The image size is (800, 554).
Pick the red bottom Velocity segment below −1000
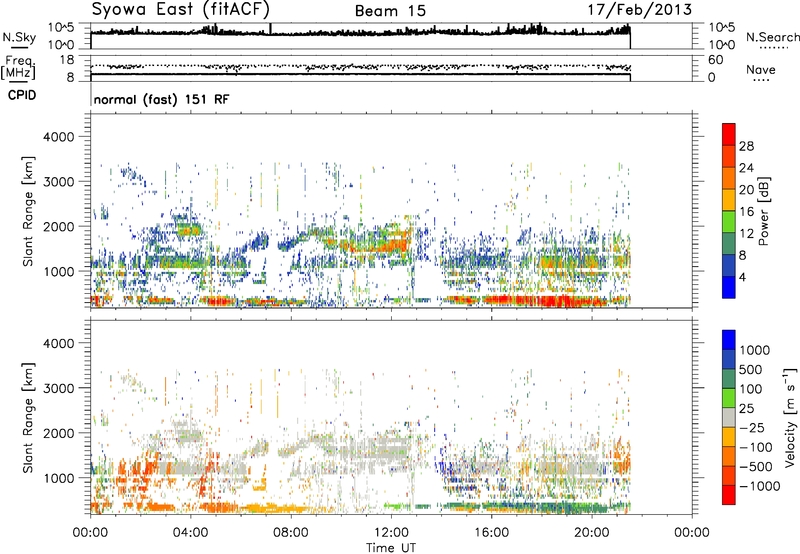coord(729,495)
